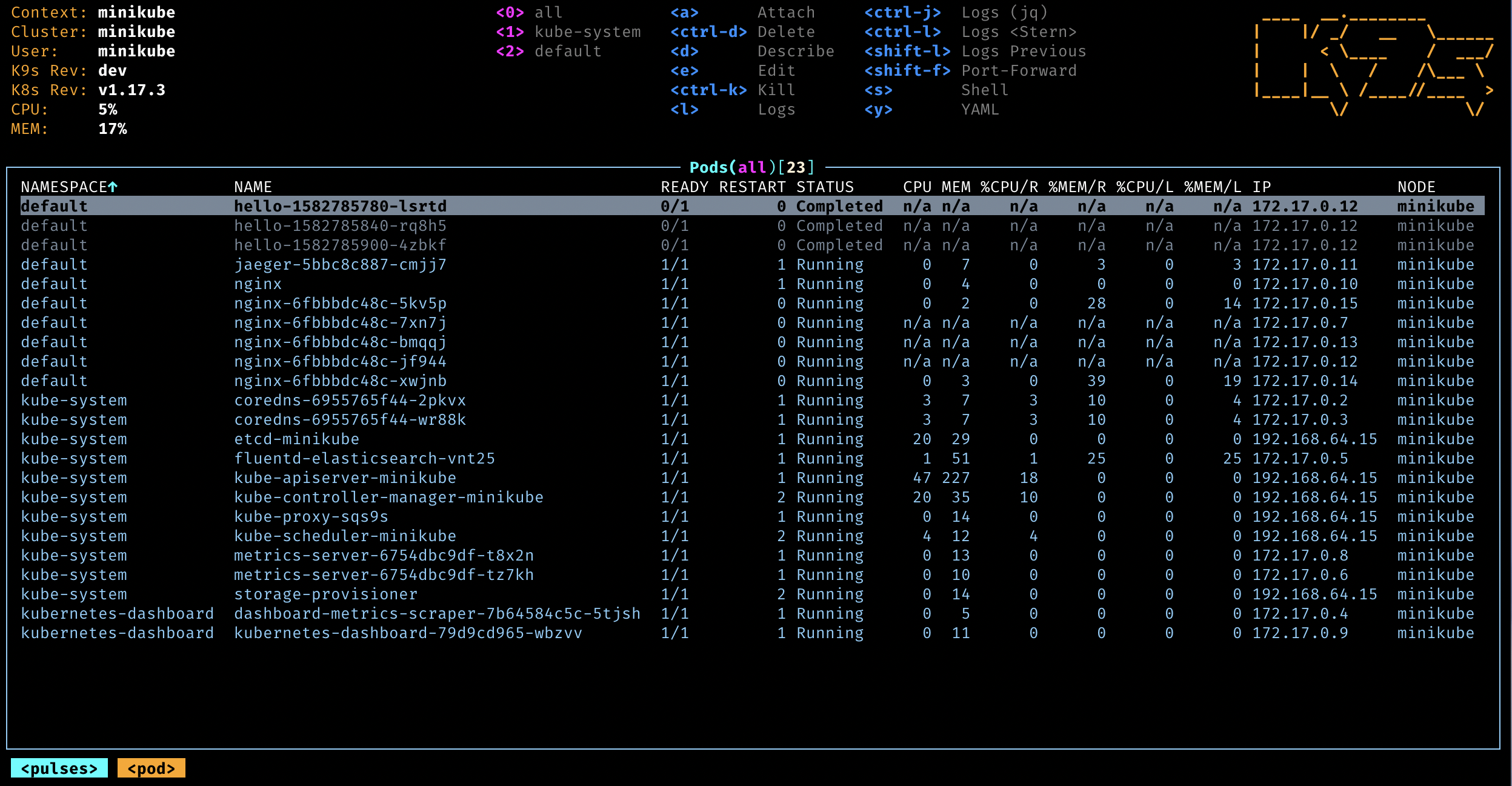Image resolution: width=1512 pixels, height=786 pixels.
Task: Select the <pod> breadcrumb
Action: [151, 768]
